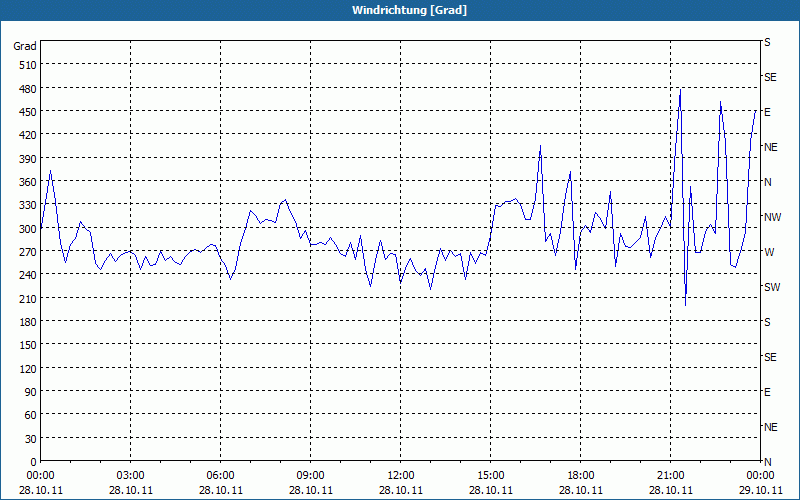The width and height of the screenshot is (800, 500).
Task: Select the compass label NE level with 390
Action: coord(771,147)
